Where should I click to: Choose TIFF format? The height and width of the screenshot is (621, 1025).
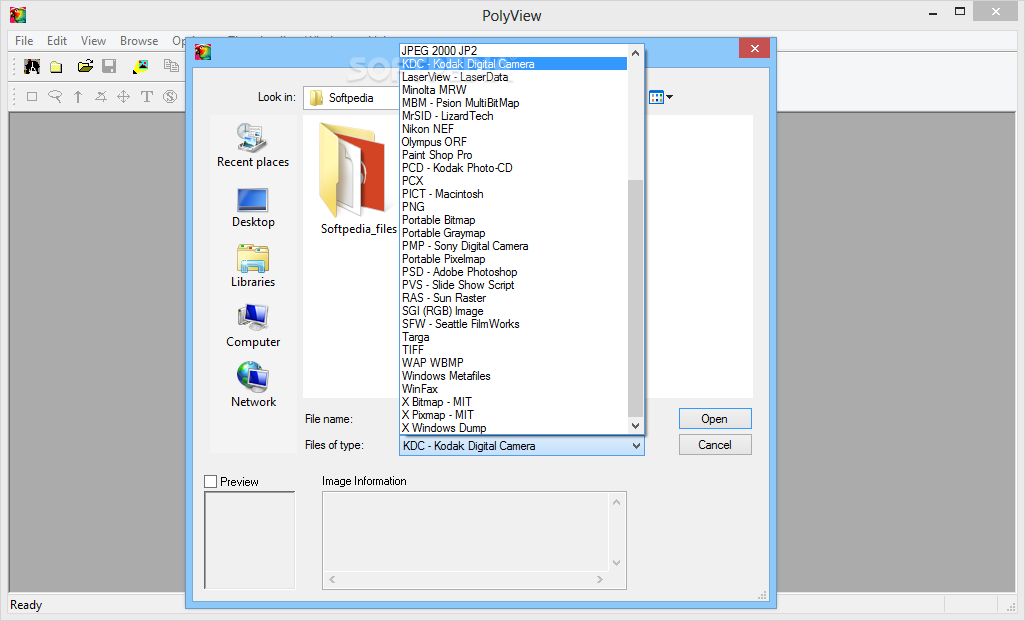point(513,350)
